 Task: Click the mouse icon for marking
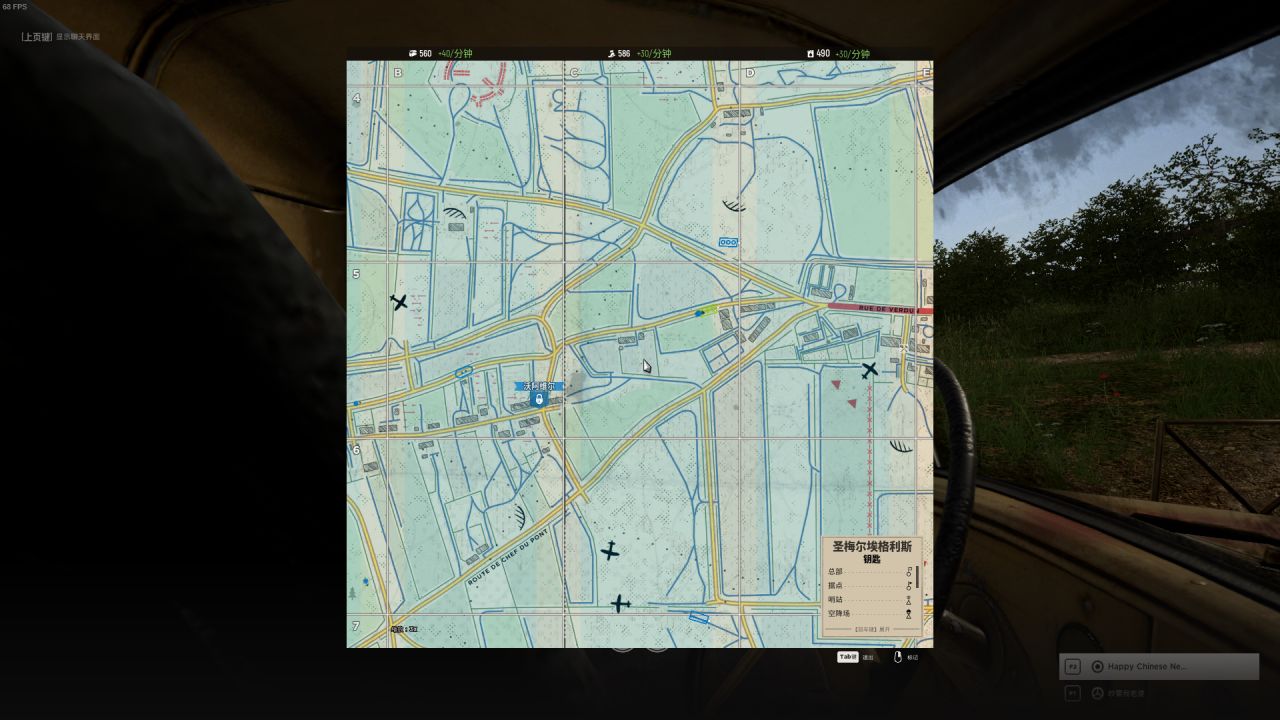[x=897, y=657]
